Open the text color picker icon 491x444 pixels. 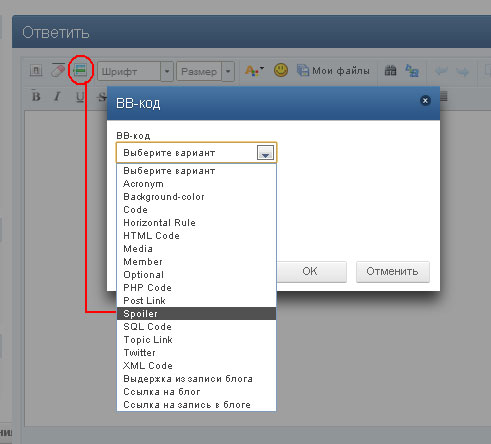pyautogui.click(x=254, y=71)
